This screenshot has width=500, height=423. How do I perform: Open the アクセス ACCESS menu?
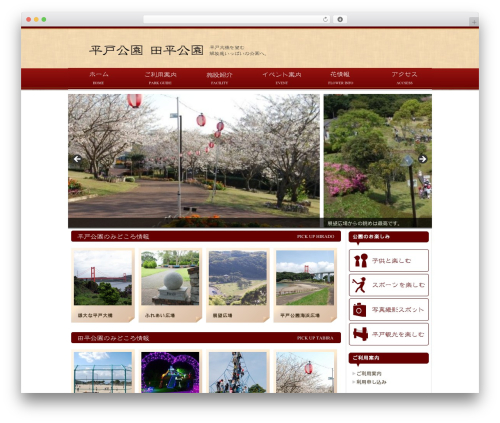click(404, 78)
